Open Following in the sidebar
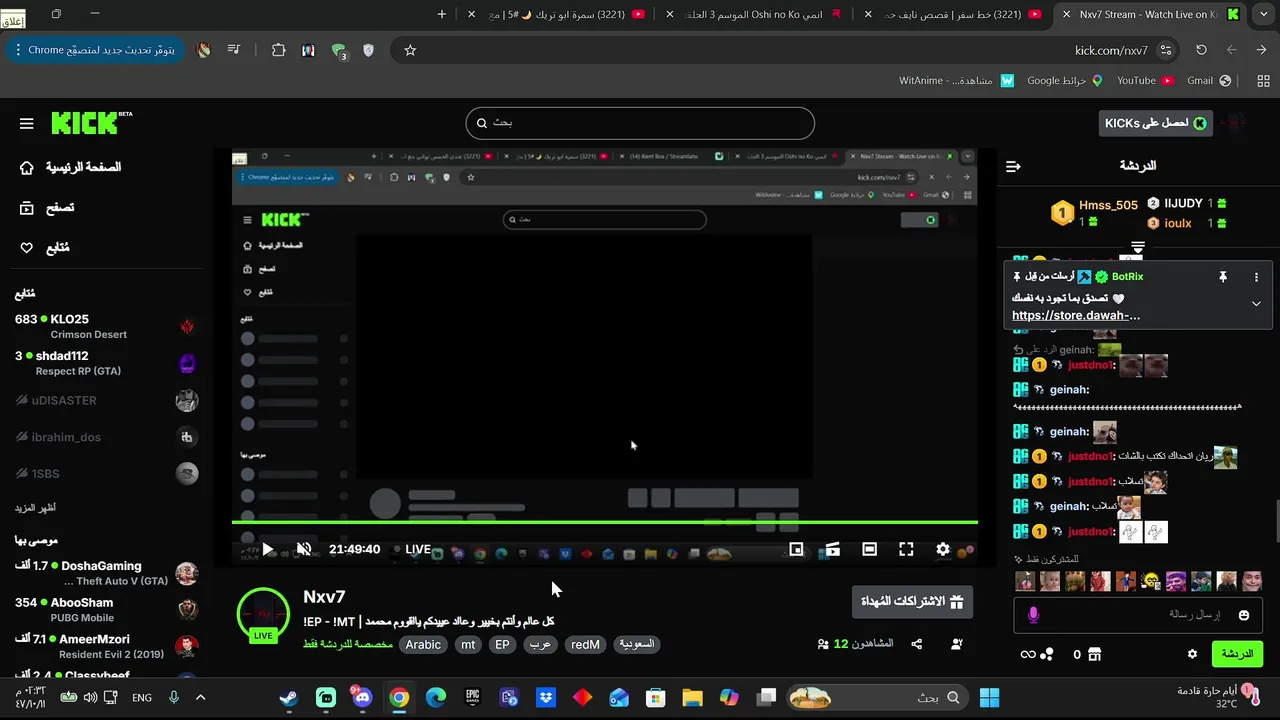This screenshot has width=1280, height=720. point(45,248)
